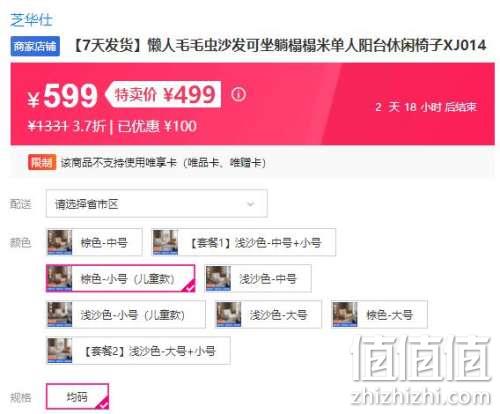Expand the 请选择省市区 delivery dropdown

pyautogui.click(x=157, y=204)
